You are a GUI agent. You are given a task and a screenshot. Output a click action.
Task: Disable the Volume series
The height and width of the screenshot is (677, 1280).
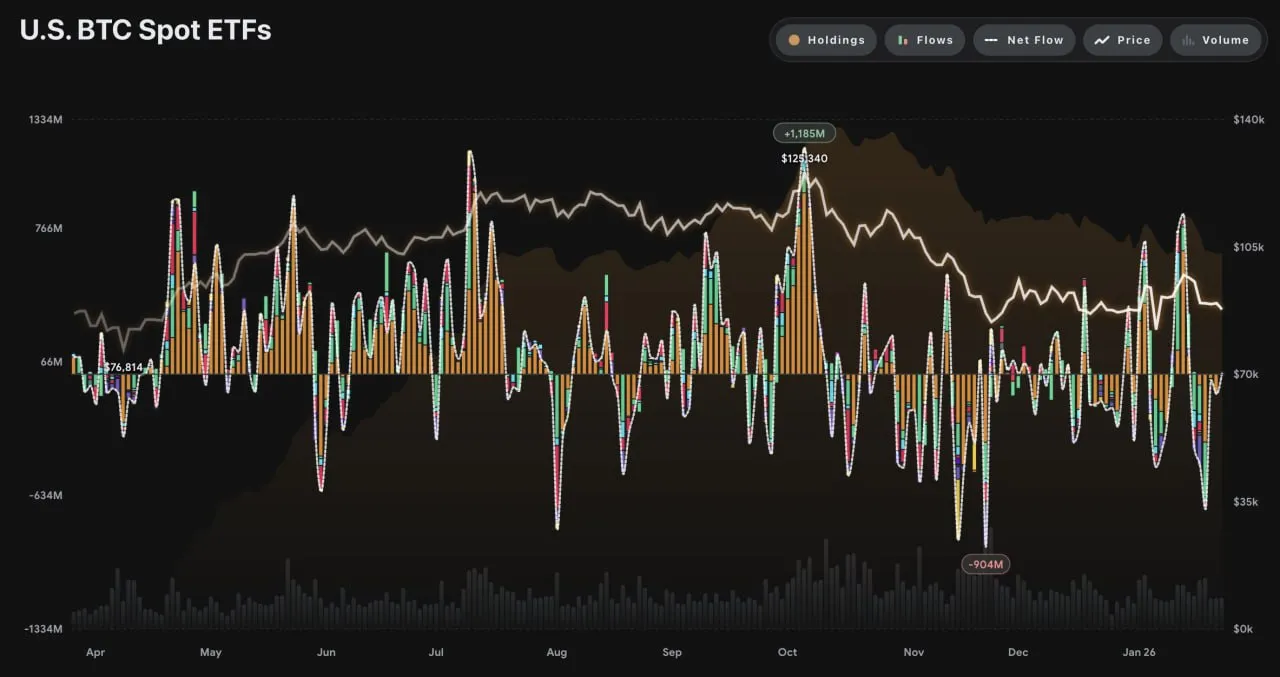(1216, 40)
